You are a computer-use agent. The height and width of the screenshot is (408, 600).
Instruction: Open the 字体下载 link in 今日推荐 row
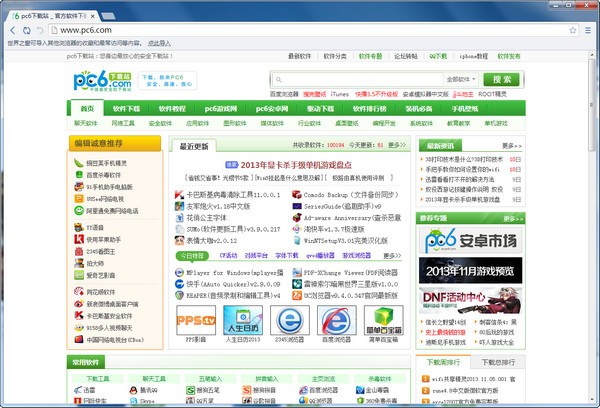[287, 255]
